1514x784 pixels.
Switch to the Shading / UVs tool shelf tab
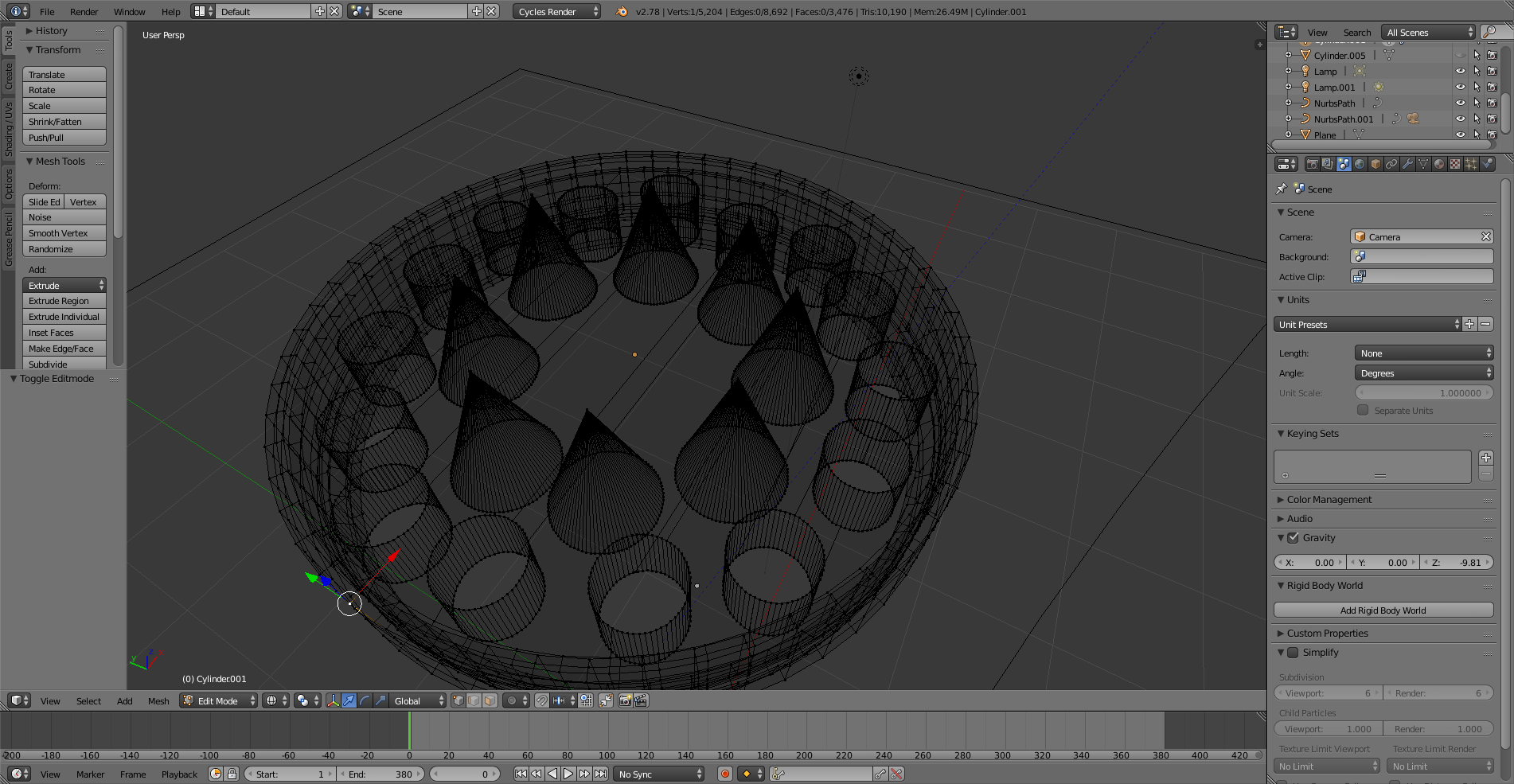(x=9, y=128)
